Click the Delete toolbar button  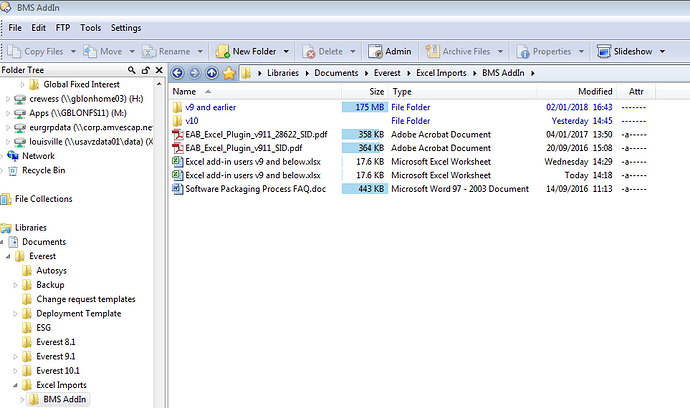click(x=322, y=51)
